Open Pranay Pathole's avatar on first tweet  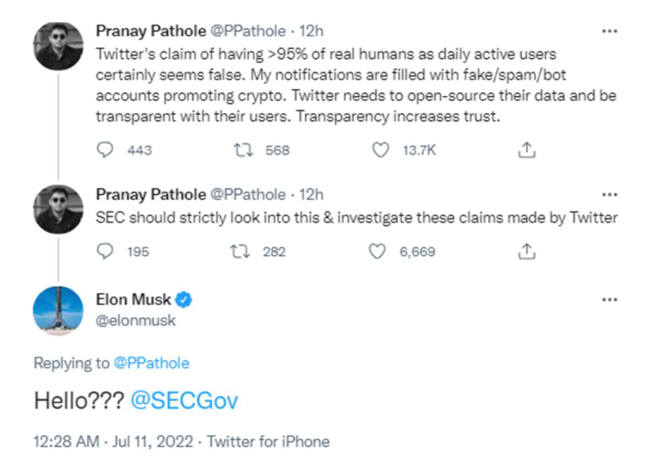pos(59,46)
